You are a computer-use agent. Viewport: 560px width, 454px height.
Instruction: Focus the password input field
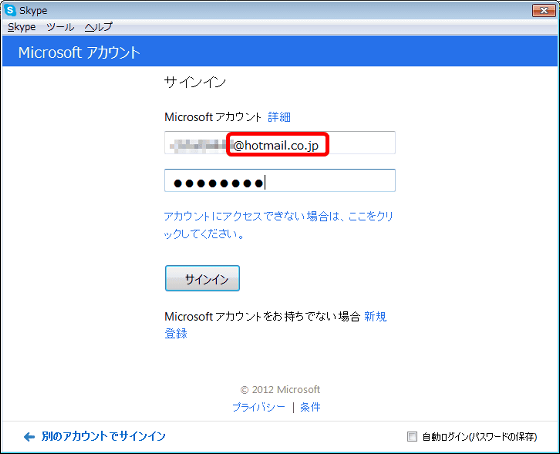pos(280,181)
